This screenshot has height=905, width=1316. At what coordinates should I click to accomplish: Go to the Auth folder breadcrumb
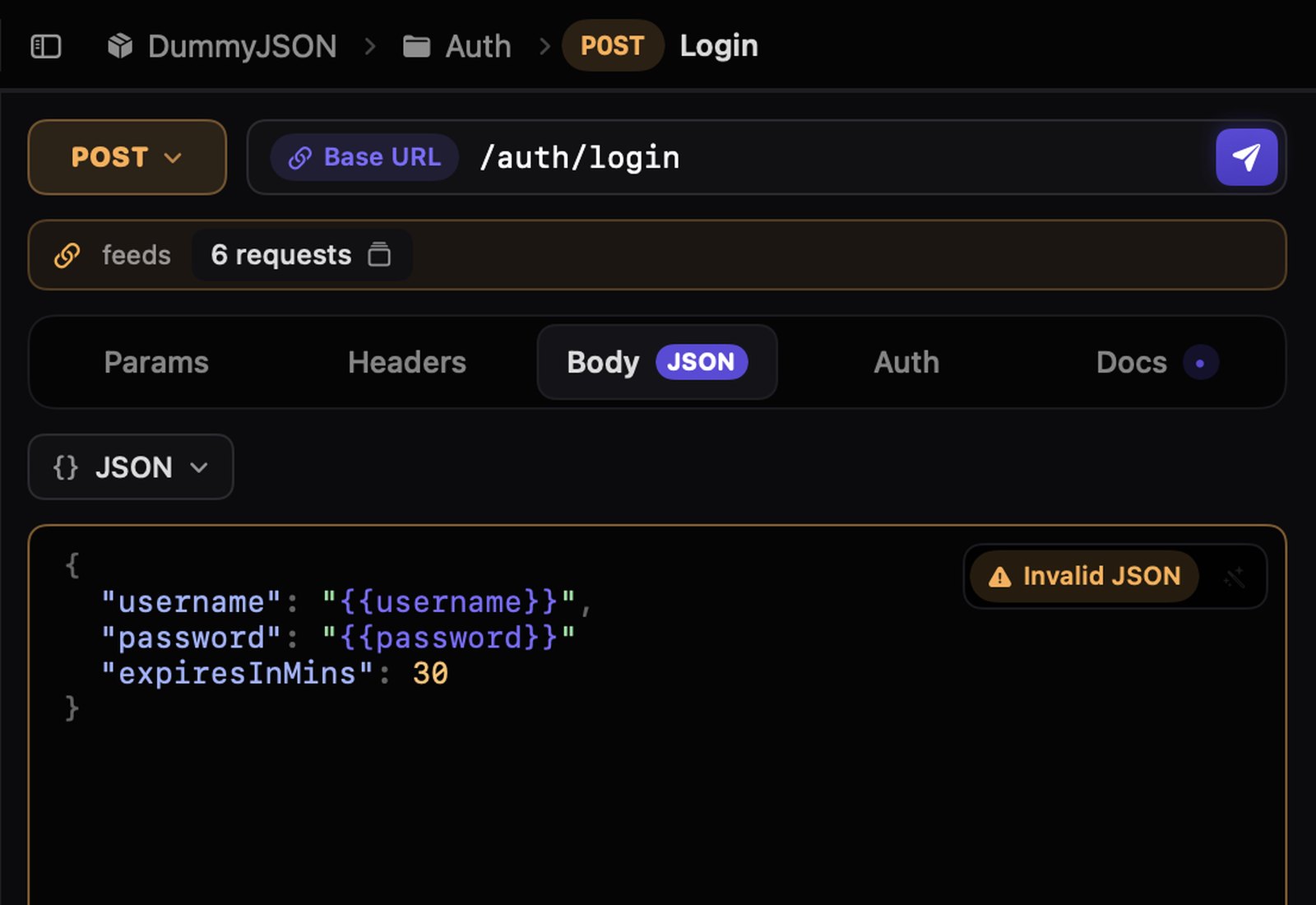click(478, 46)
